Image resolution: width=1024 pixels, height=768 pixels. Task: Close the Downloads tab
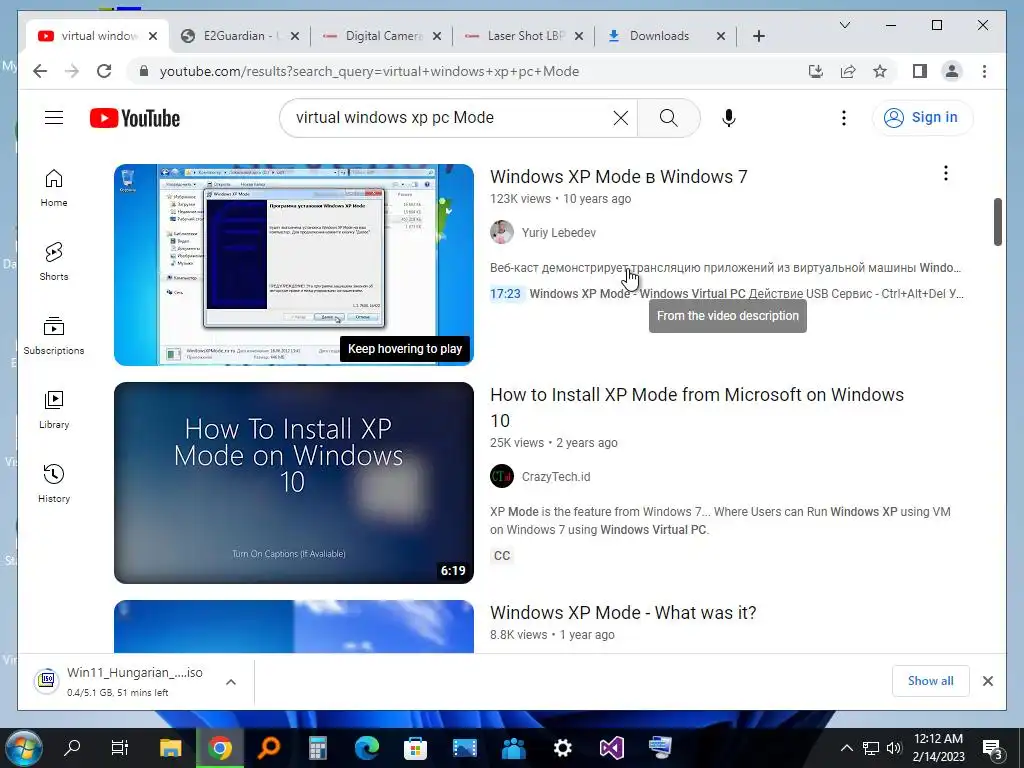coord(721,36)
